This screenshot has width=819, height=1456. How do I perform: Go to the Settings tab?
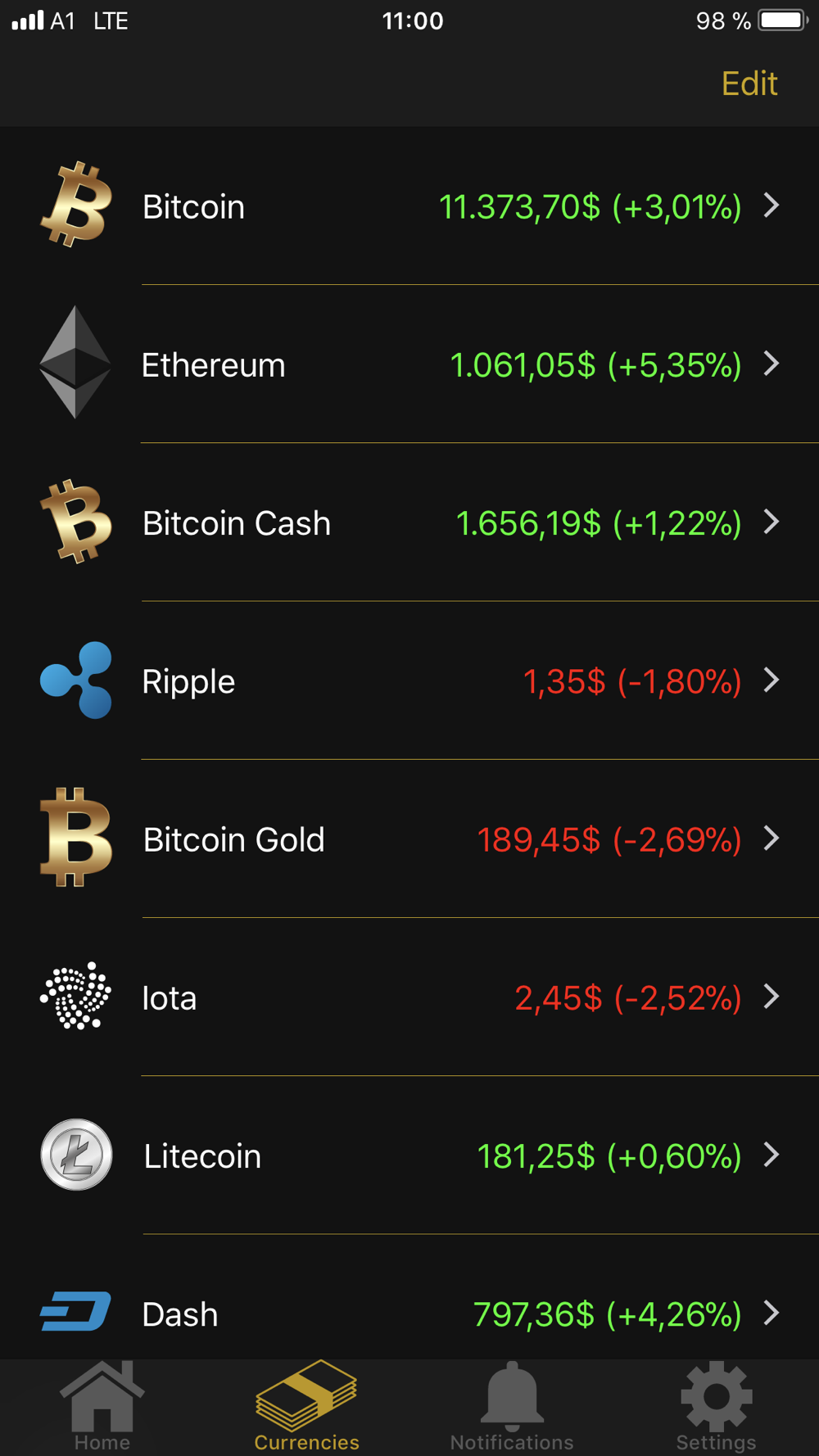pyautogui.click(x=717, y=1407)
